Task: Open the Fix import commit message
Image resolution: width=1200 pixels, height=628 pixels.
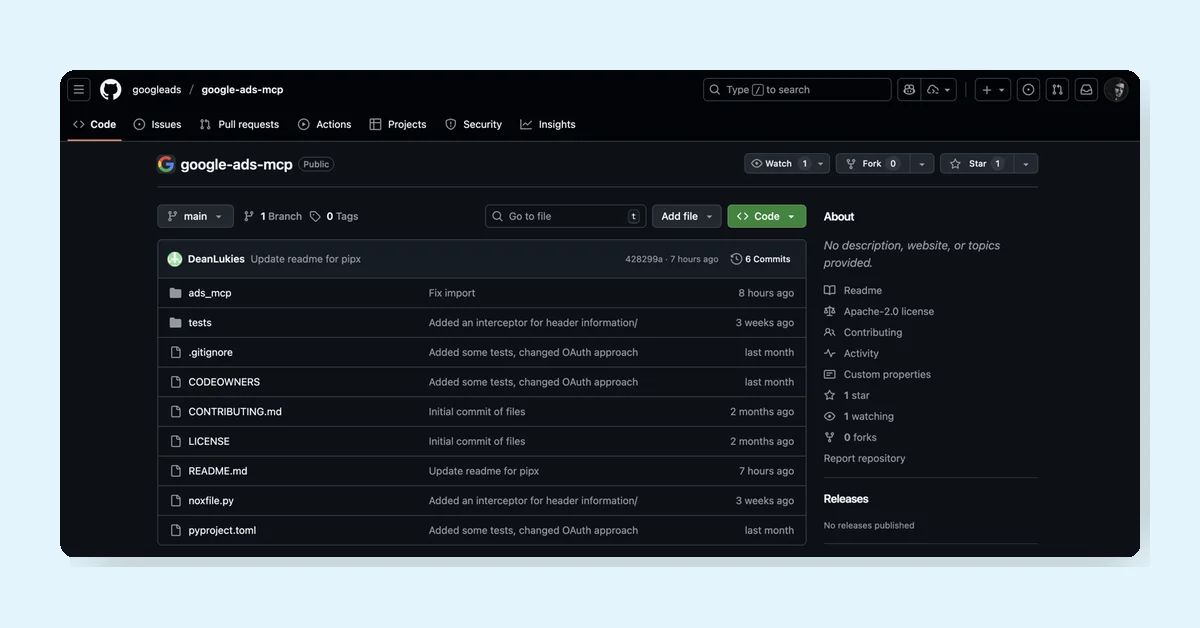Action: point(452,293)
